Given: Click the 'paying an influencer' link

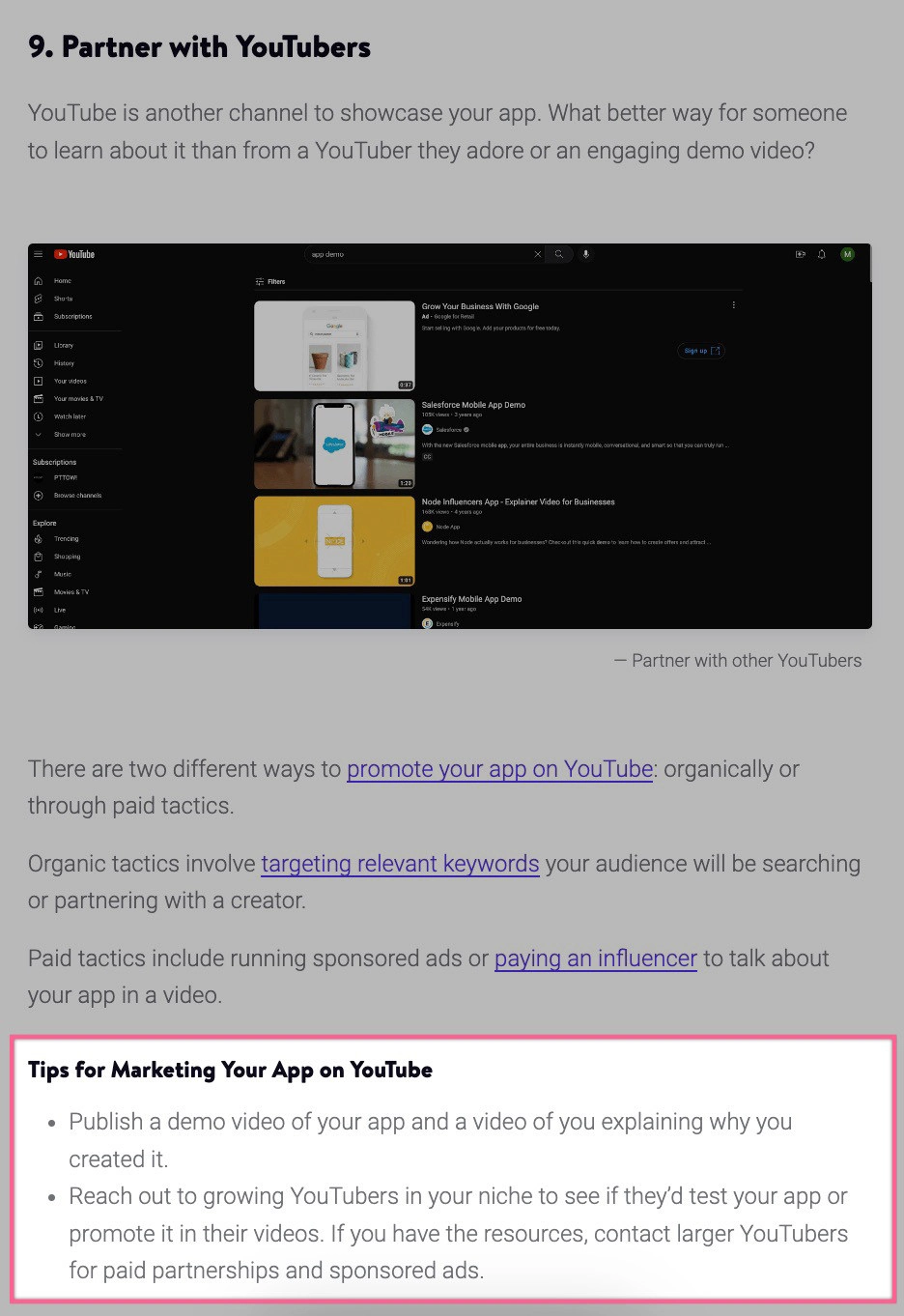Looking at the screenshot, I should click(x=595, y=958).
